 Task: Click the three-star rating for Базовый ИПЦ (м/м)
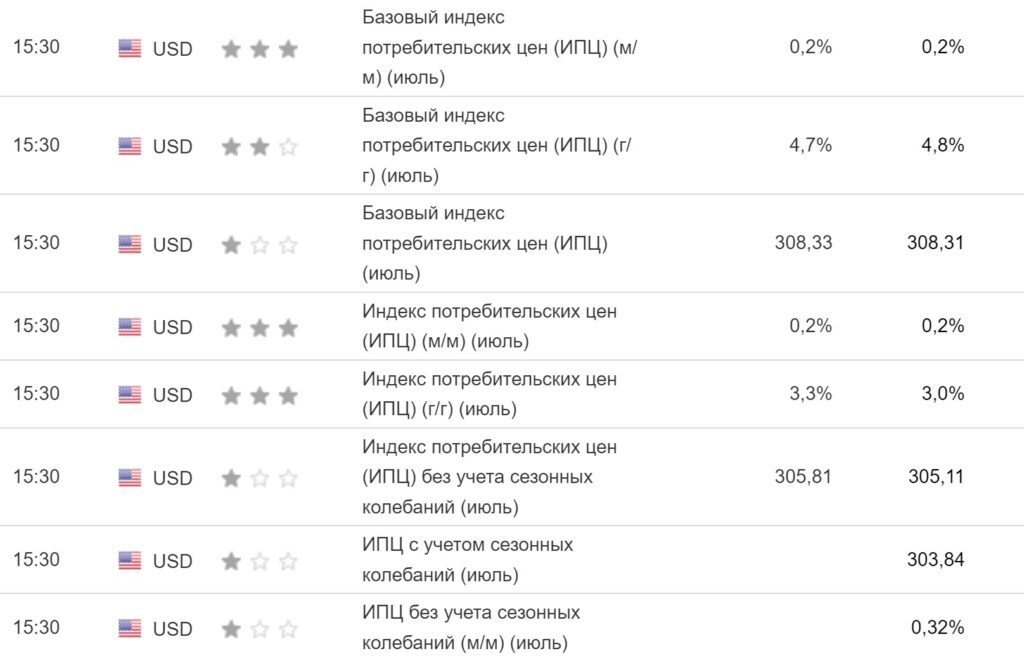click(x=259, y=48)
